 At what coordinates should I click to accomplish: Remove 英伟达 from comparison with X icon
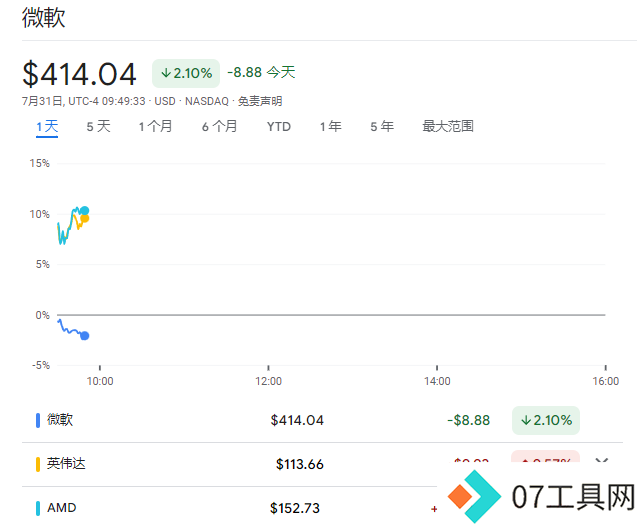pyautogui.click(x=602, y=462)
